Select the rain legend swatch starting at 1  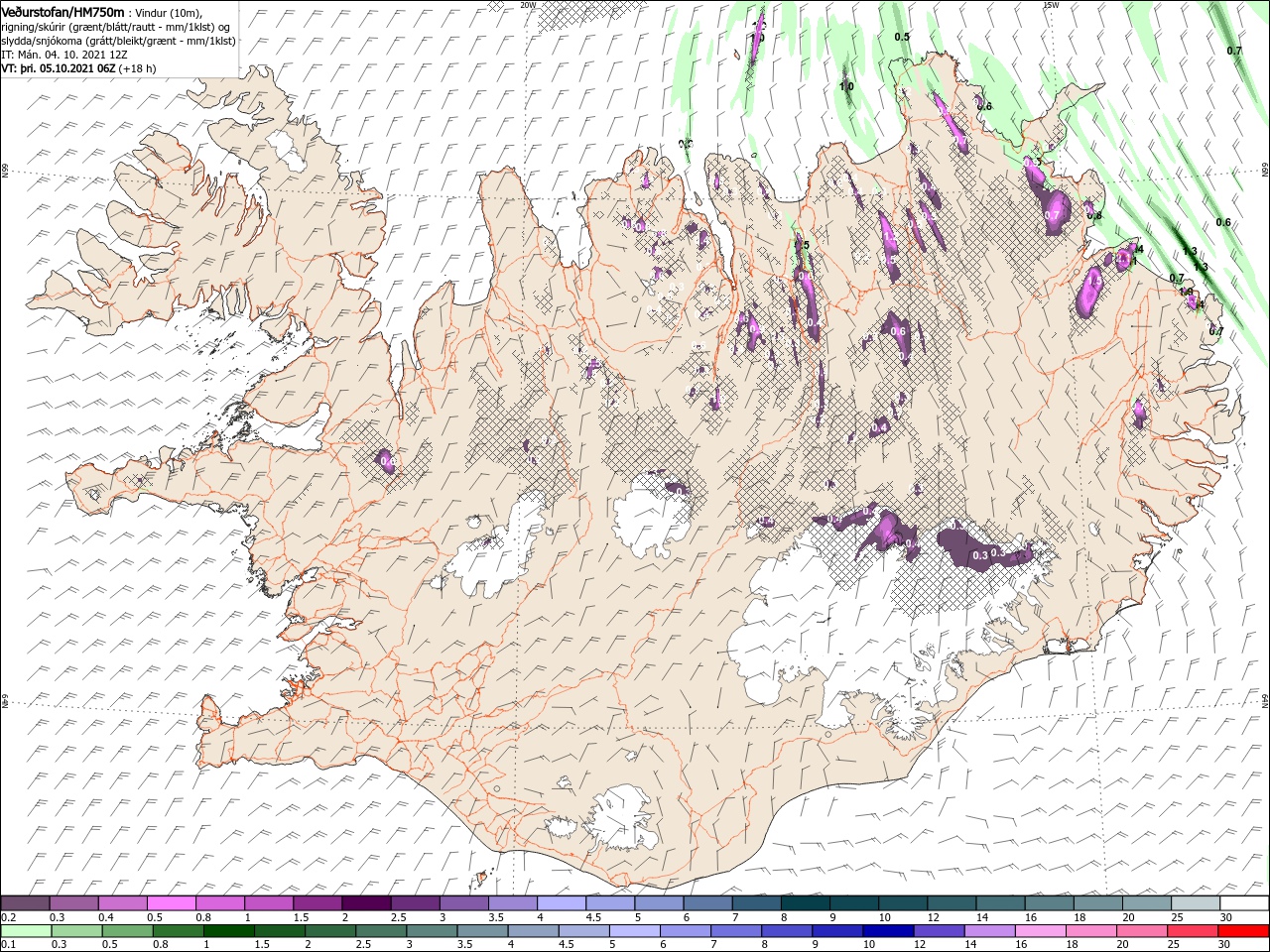tap(228, 931)
